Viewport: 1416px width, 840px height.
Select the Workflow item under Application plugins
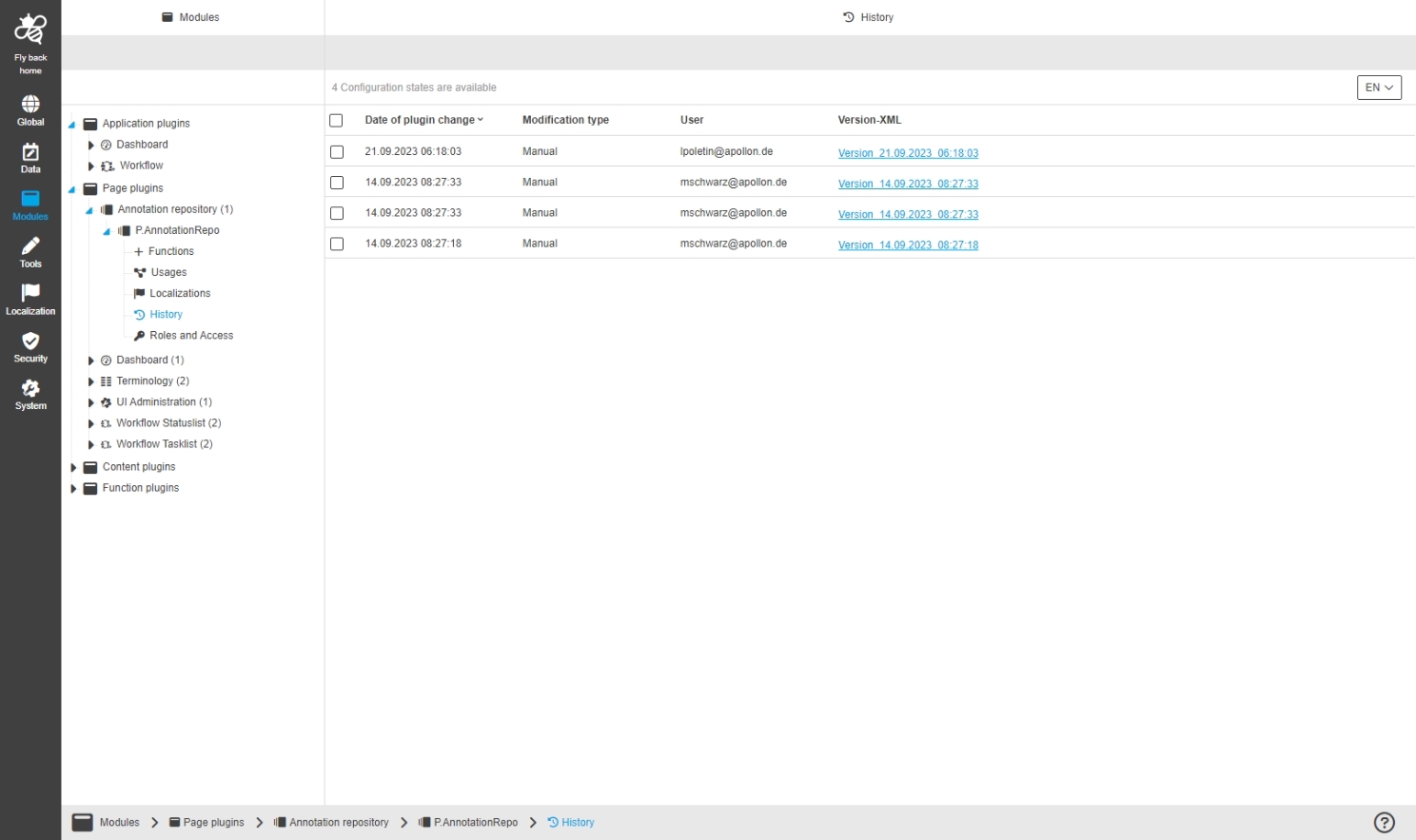tap(141, 166)
